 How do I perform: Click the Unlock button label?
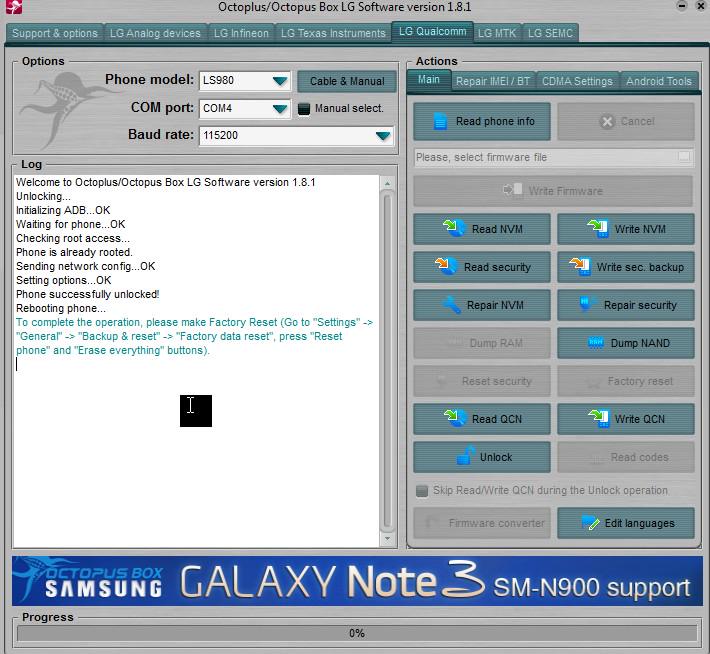point(496,457)
